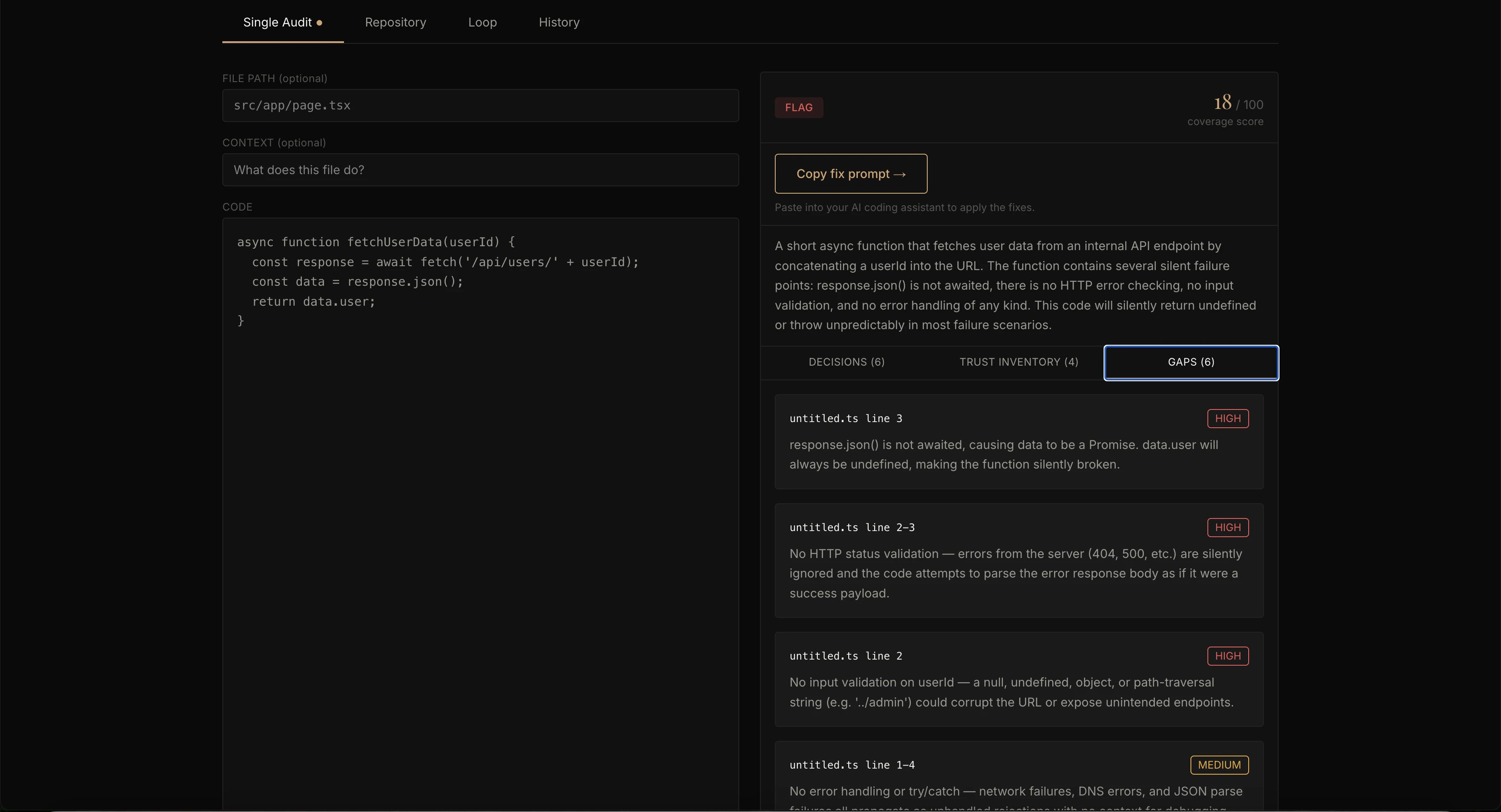
Task: Click the red FLAG badge
Action: 798,108
